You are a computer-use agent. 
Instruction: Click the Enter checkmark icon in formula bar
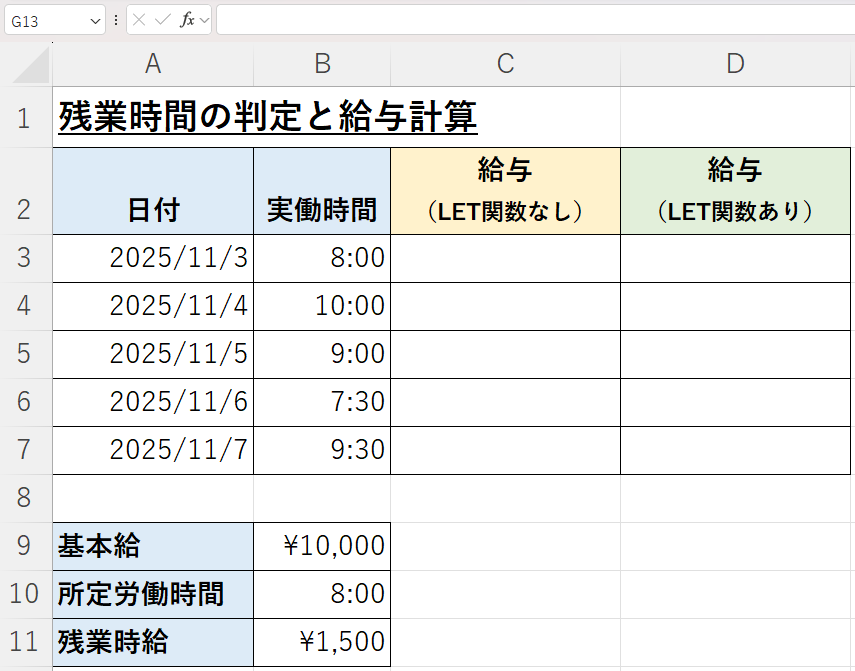pyautogui.click(x=162, y=20)
